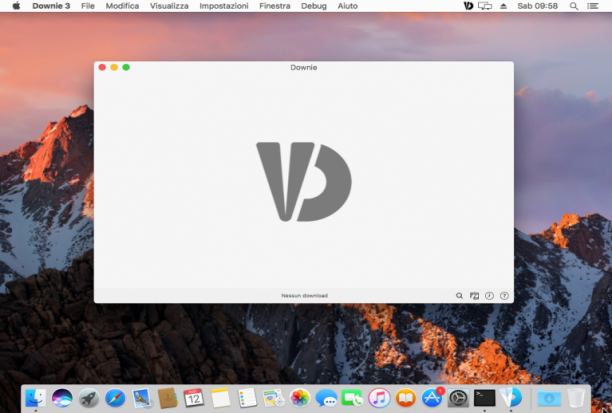Image resolution: width=612 pixels, height=413 pixels.
Task: Open Mail stamp icon in the Dock
Action: point(141,398)
